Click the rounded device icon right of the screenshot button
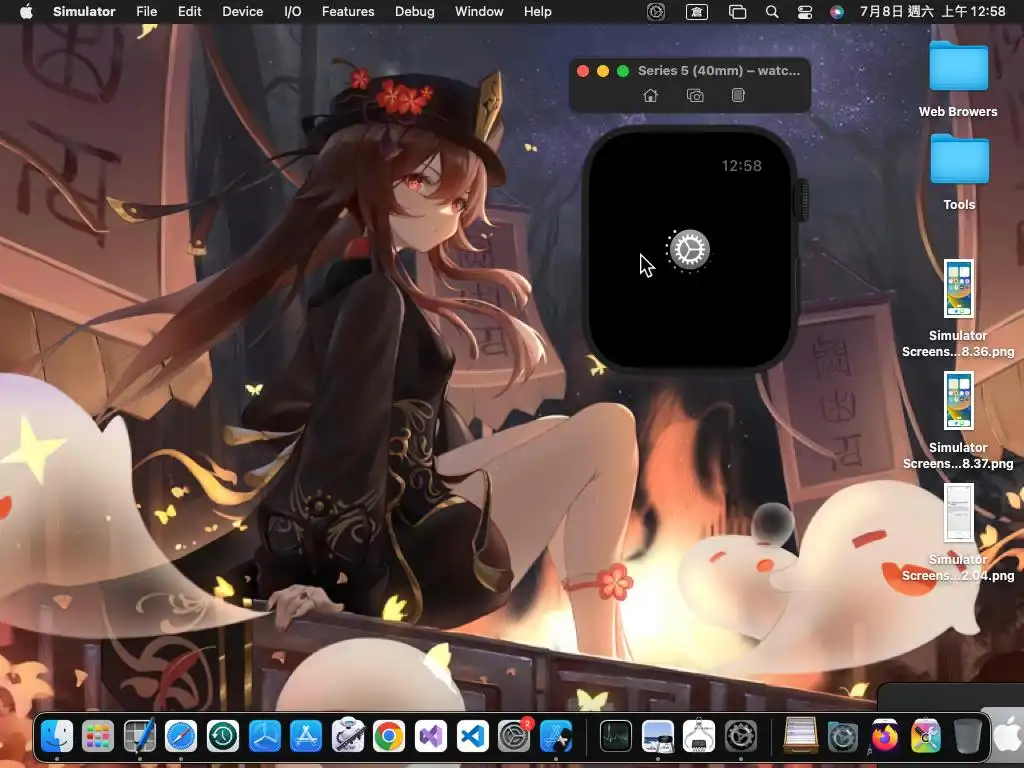The height and width of the screenshot is (768, 1024). pyautogui.click(x=738, y=95)
